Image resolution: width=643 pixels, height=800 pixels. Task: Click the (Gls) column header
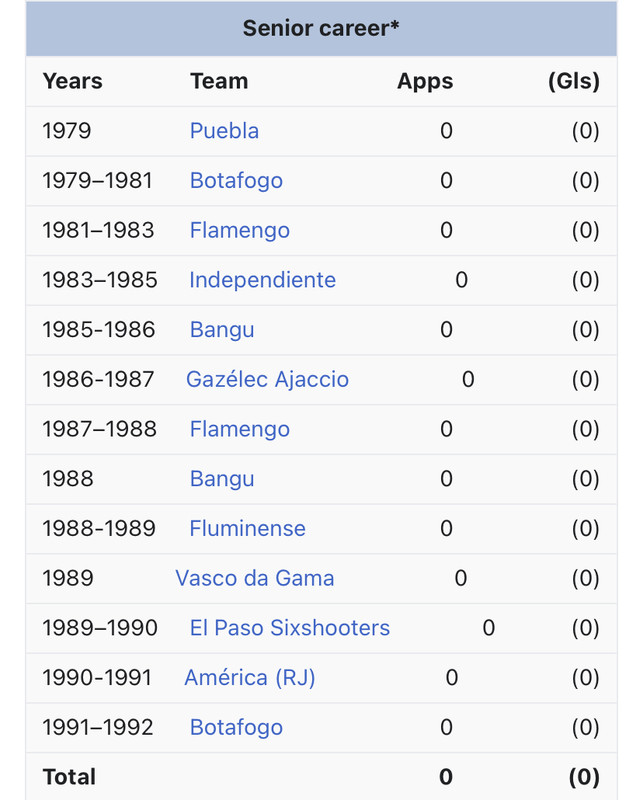click(x=574, y=81)
